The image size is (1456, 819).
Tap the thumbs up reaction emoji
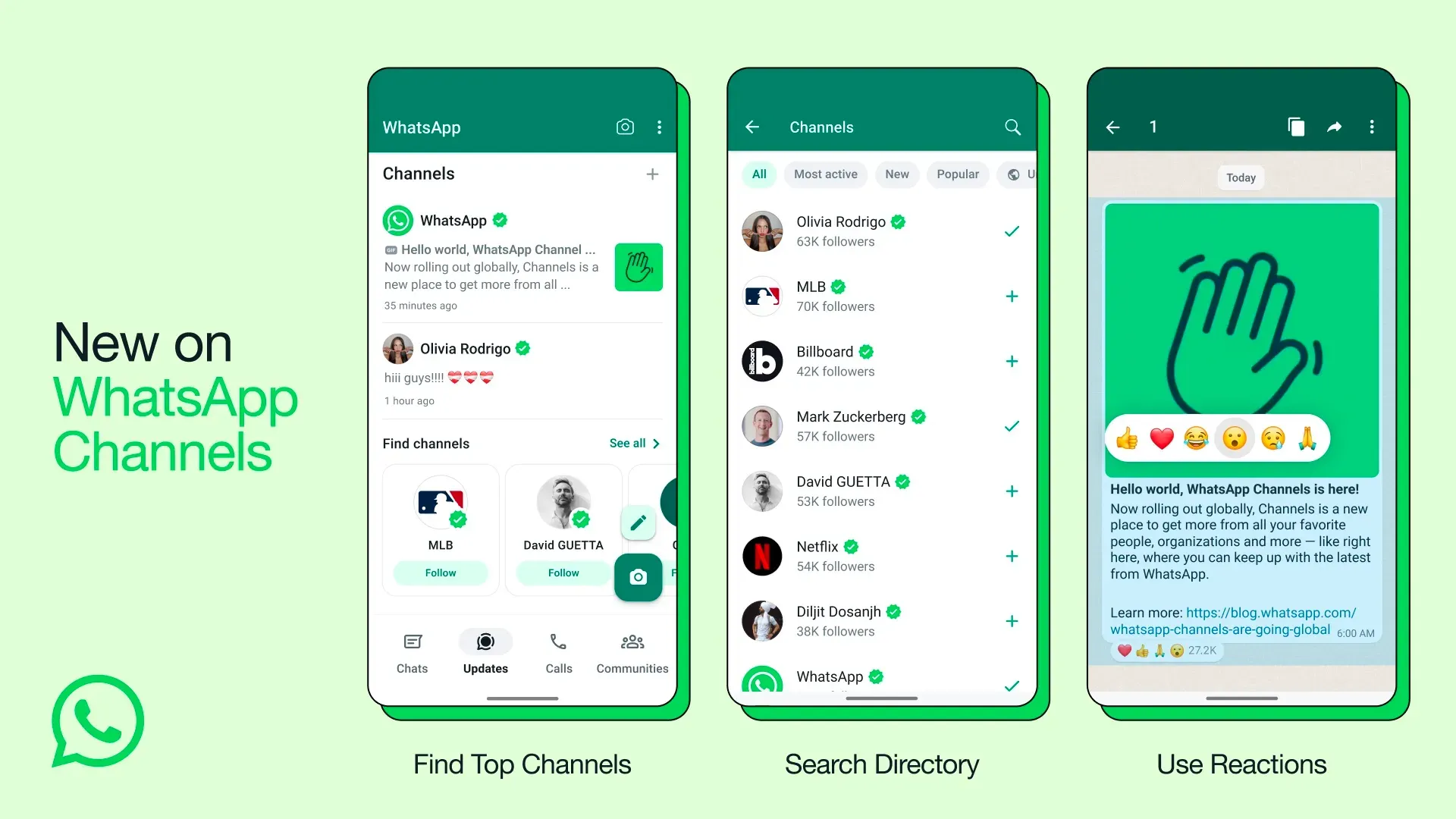1125,439
